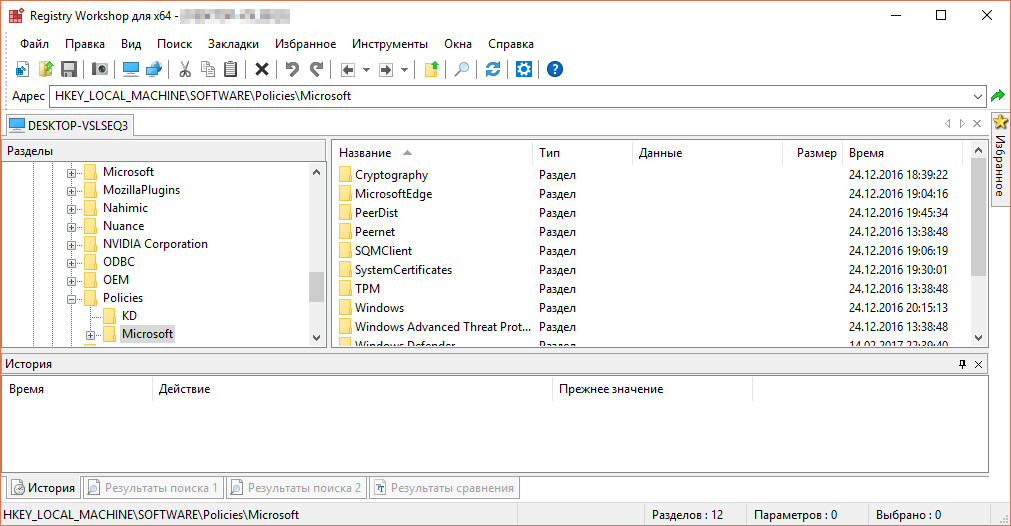This screenshot has height=526, width=1011.
Task: Open the Инструменты menu
Action: point(389,44)
